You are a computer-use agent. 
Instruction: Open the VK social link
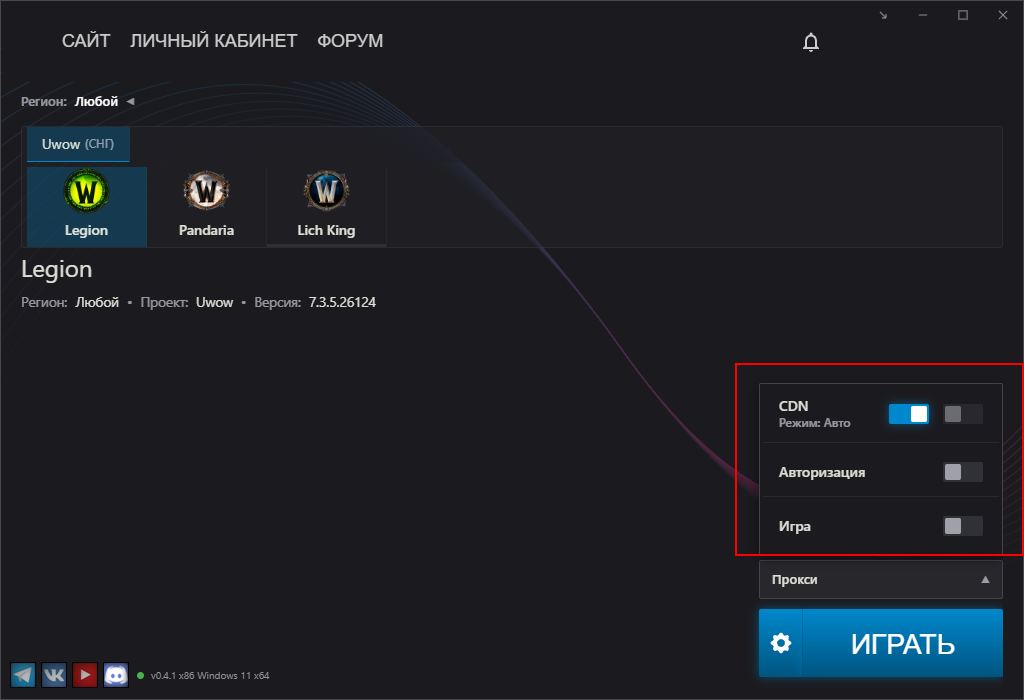tap(54, 675)
